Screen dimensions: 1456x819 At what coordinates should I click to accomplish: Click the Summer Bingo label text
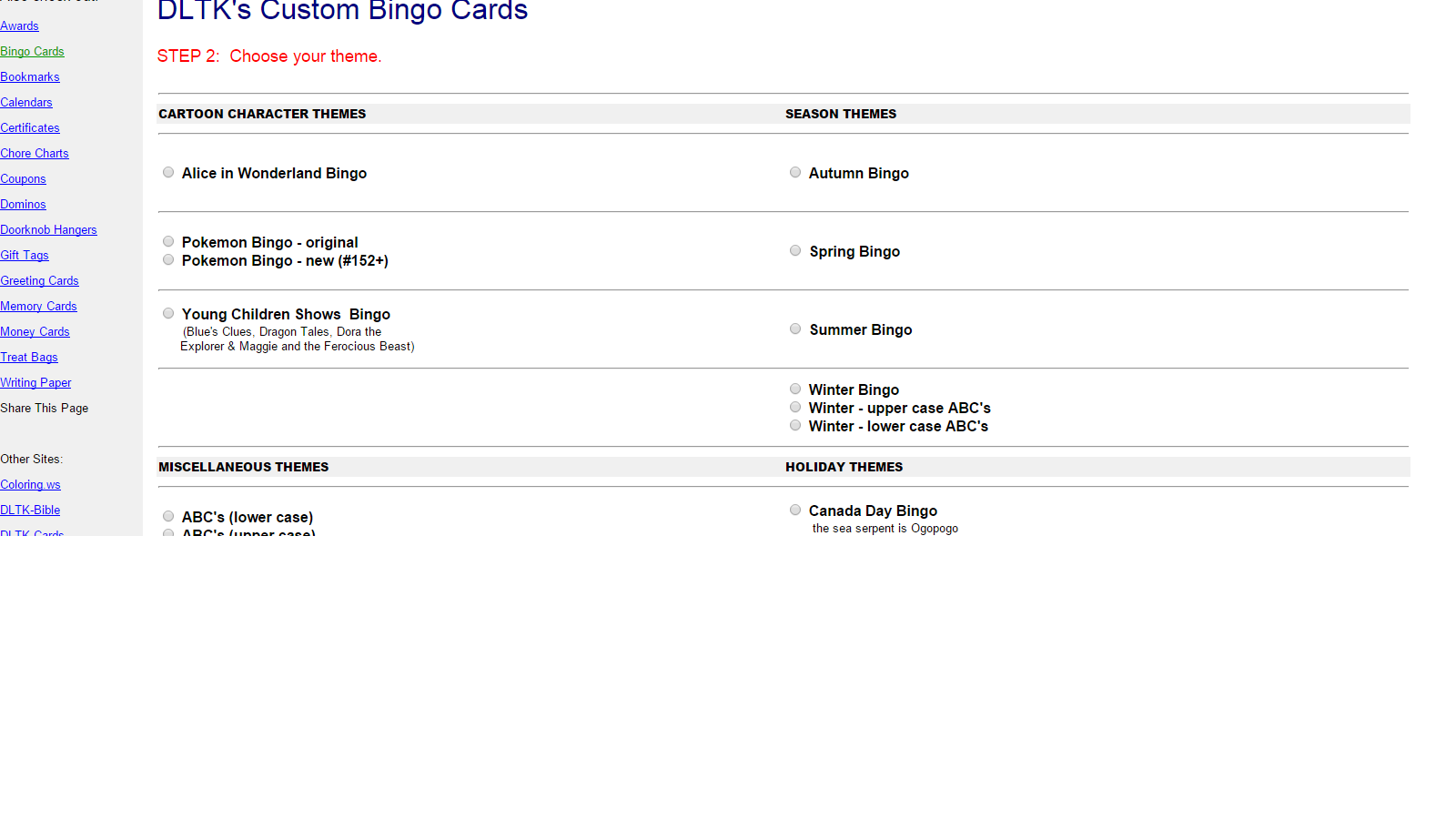click(x=861, y=329)
